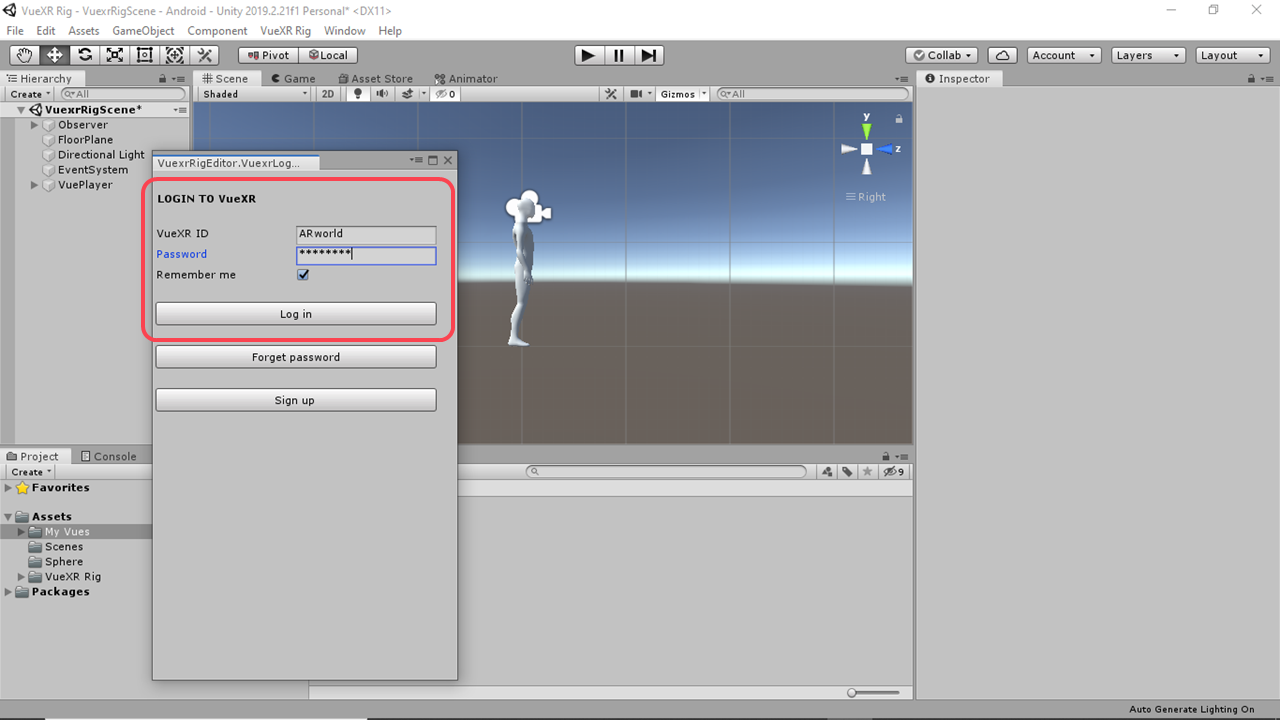Viewport: 1280px width, 720px height.
Task: Select the combined Transform tool
Action: (x=175, y=55)
